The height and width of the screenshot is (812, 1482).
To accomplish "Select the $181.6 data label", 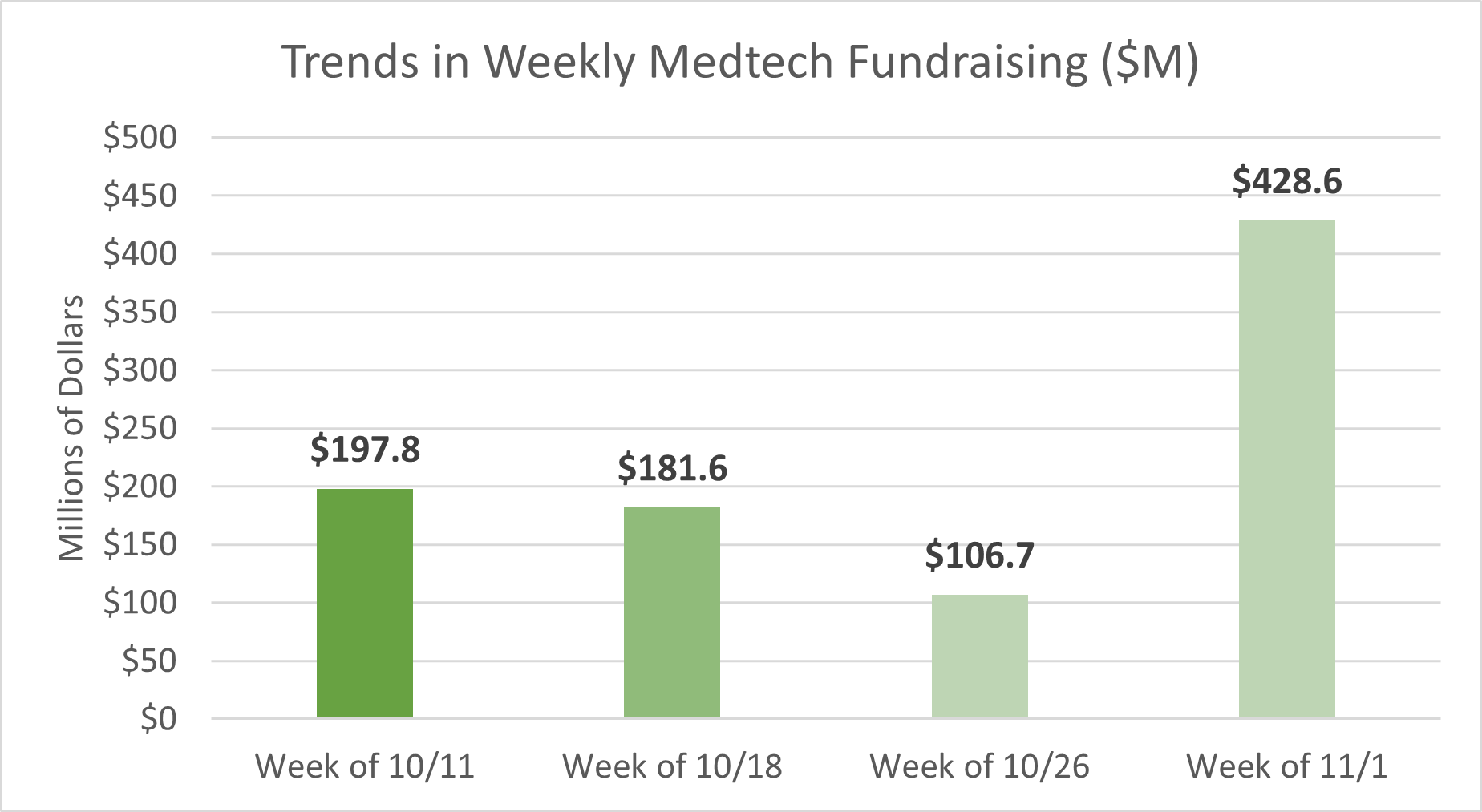I will click(x=672, y=468).
